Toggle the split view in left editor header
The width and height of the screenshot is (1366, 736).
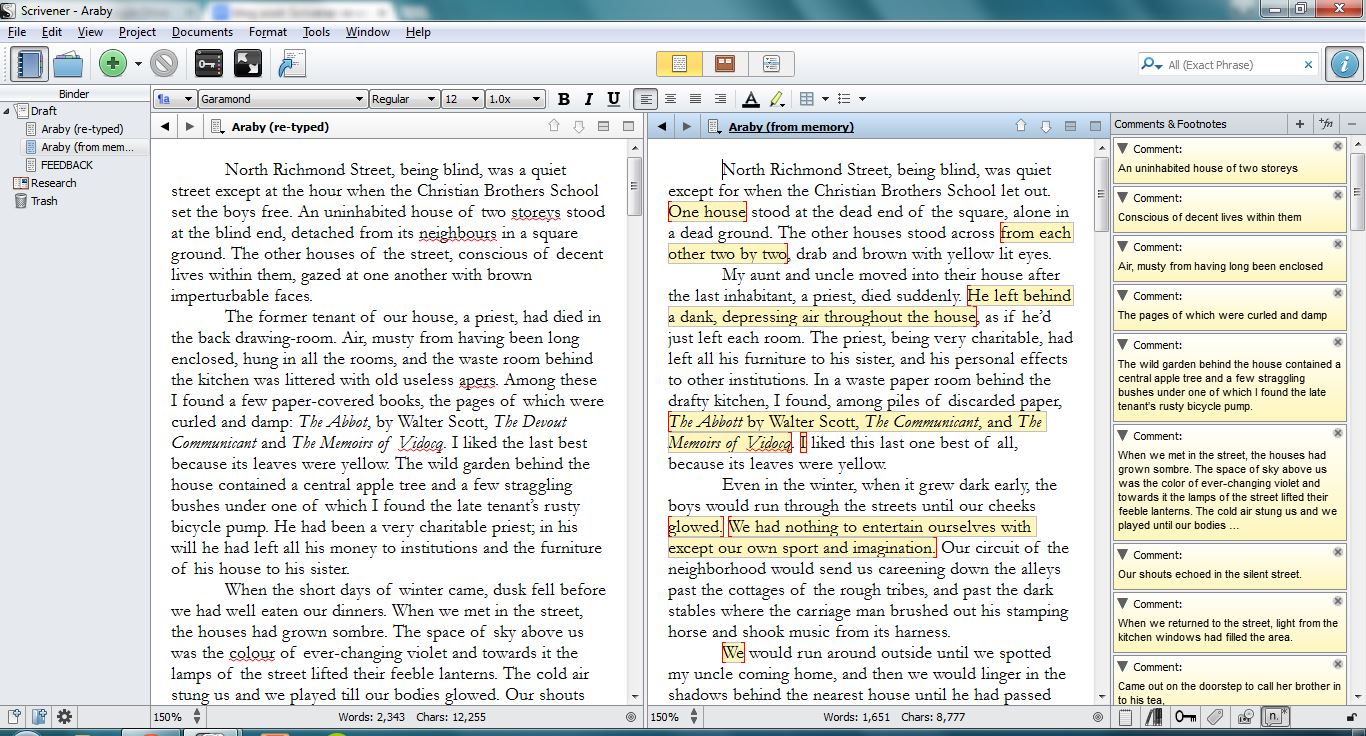(x=603, y=127)
